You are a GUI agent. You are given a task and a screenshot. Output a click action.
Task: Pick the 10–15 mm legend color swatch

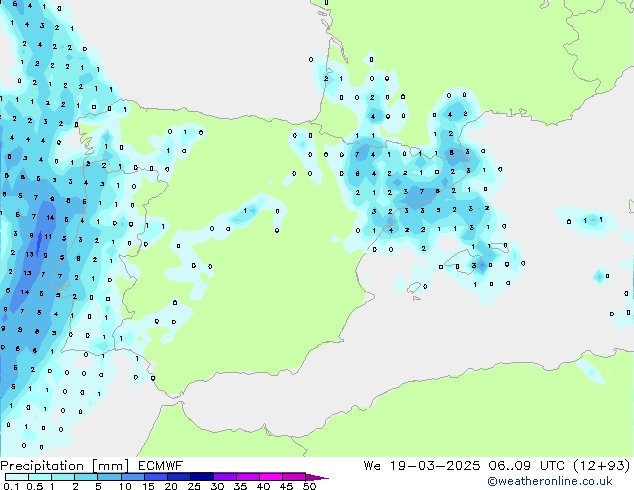point(132,477)
